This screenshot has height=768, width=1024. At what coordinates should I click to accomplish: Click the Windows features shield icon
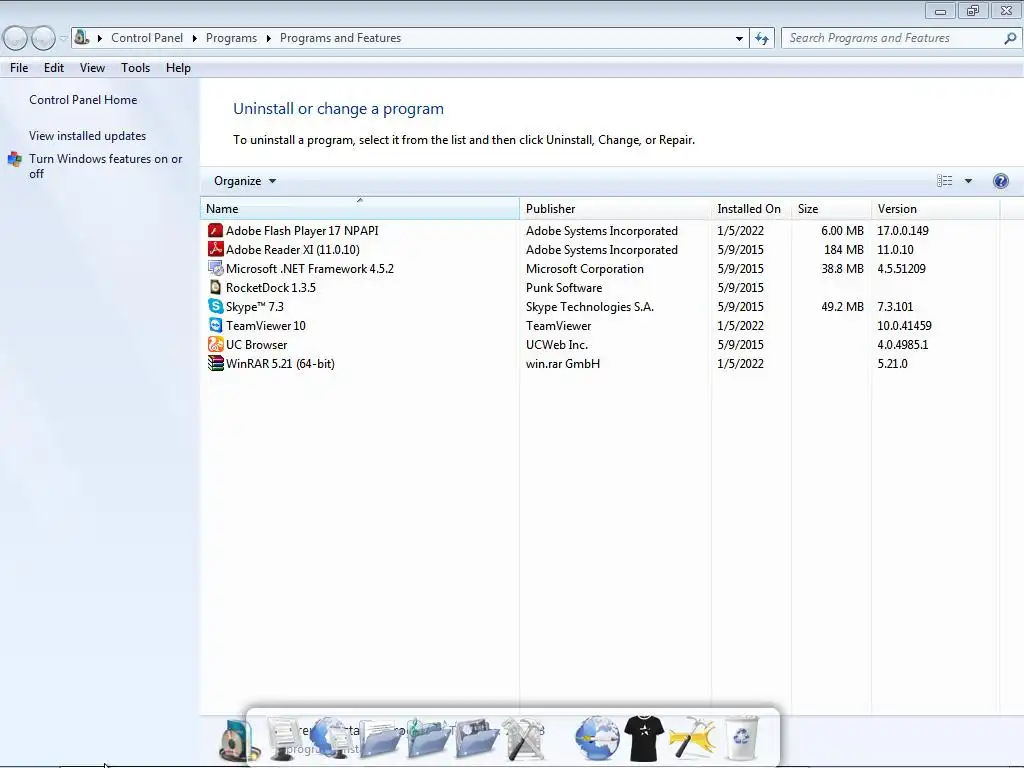point(14,159)
